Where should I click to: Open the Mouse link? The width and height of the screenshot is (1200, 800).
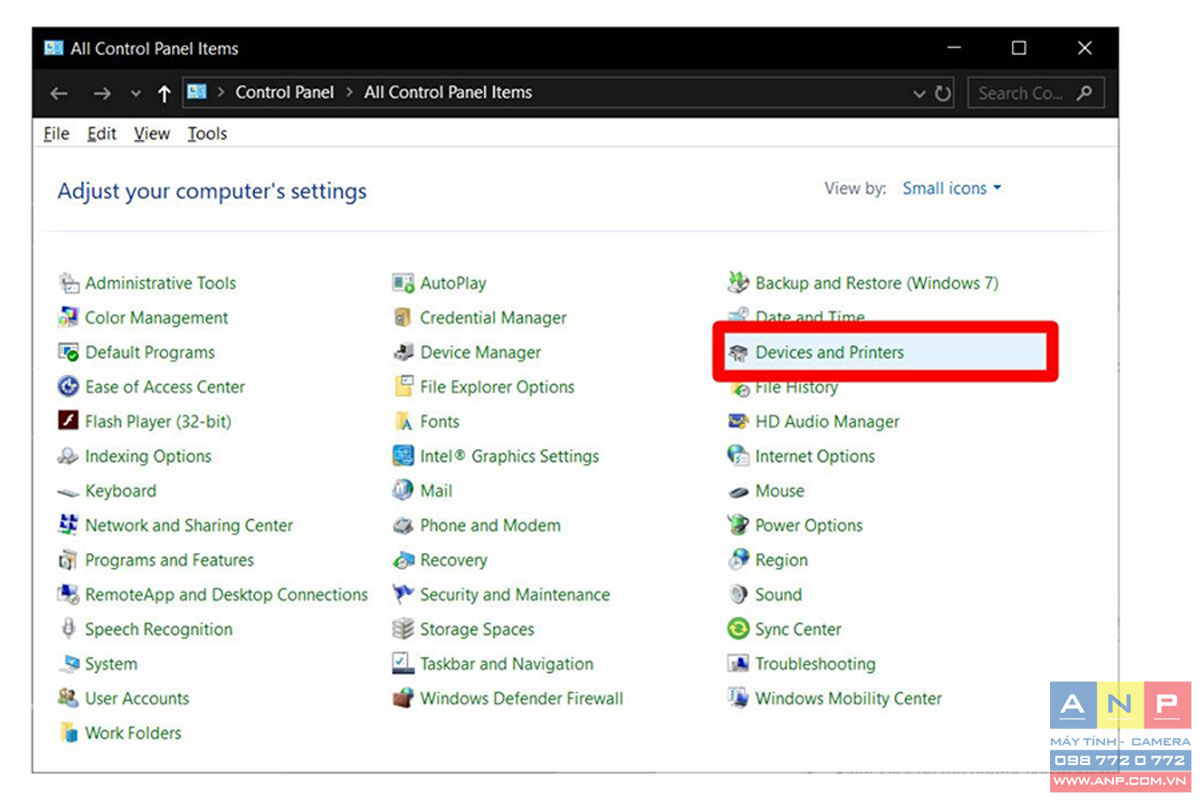pyautogui.click(x=779, y=491)
